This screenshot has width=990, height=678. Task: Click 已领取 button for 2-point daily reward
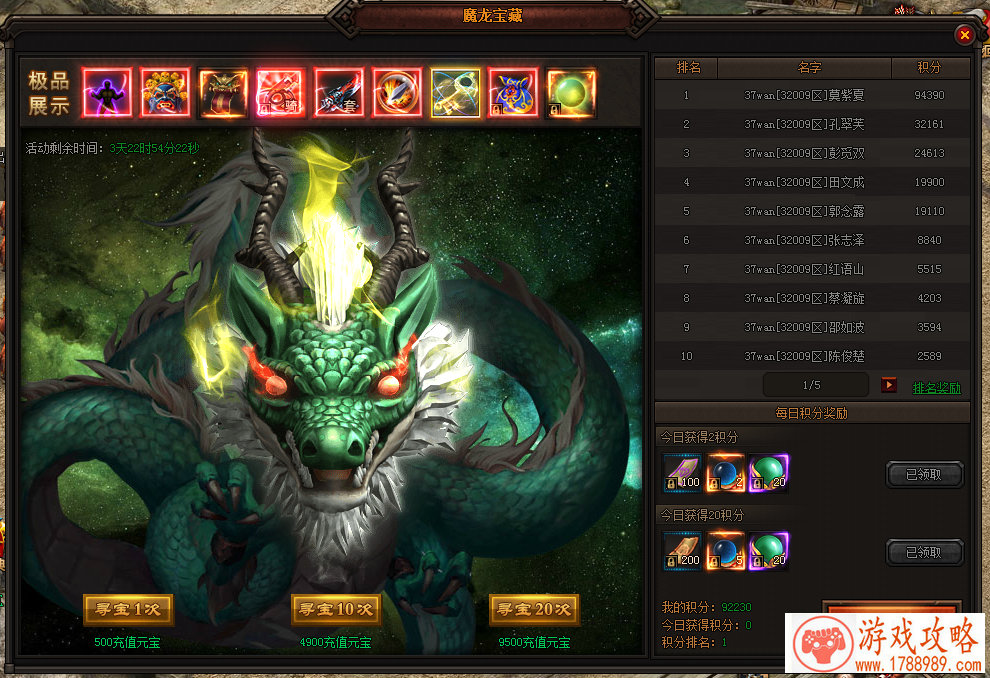924,475
